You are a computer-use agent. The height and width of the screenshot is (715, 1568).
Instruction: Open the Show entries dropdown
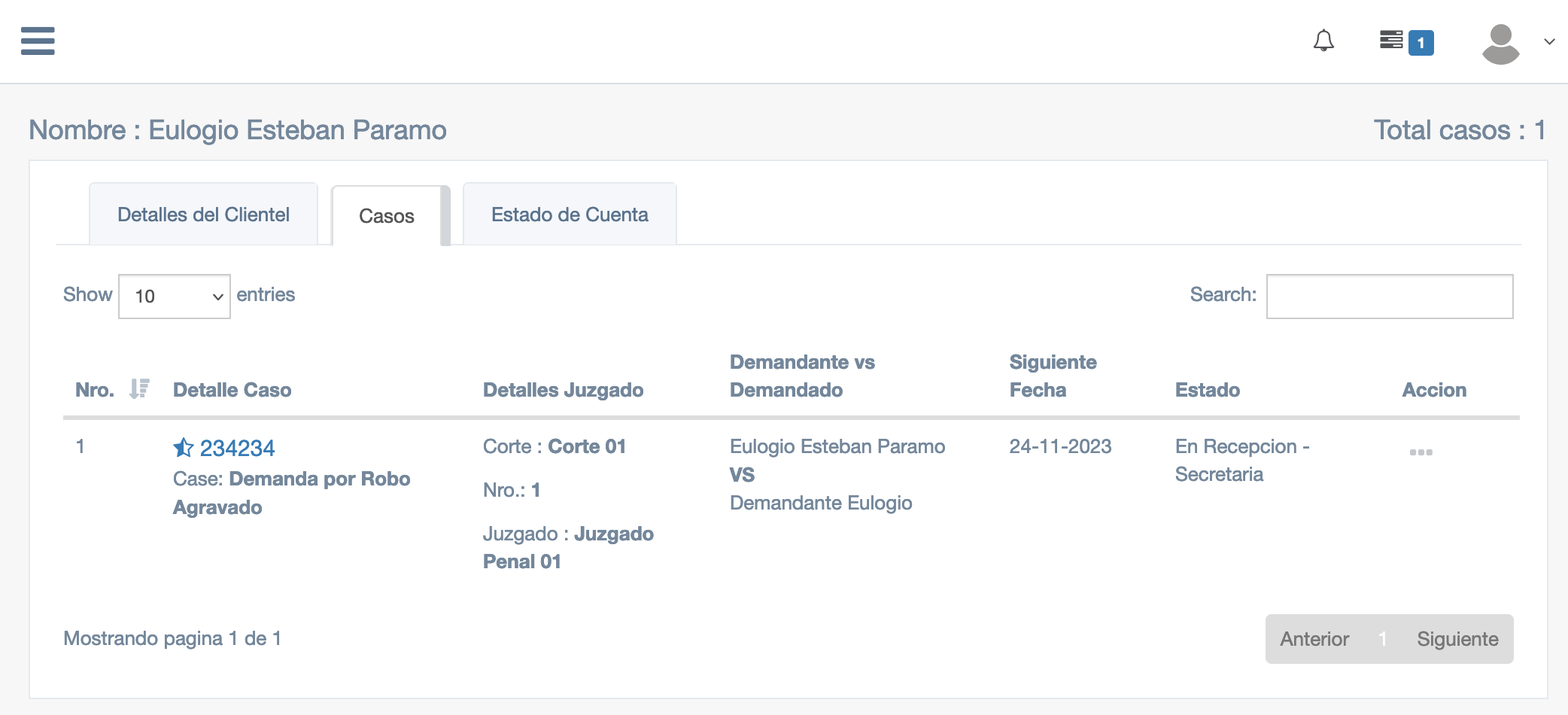pyautogui.click(x=175, y=297)
